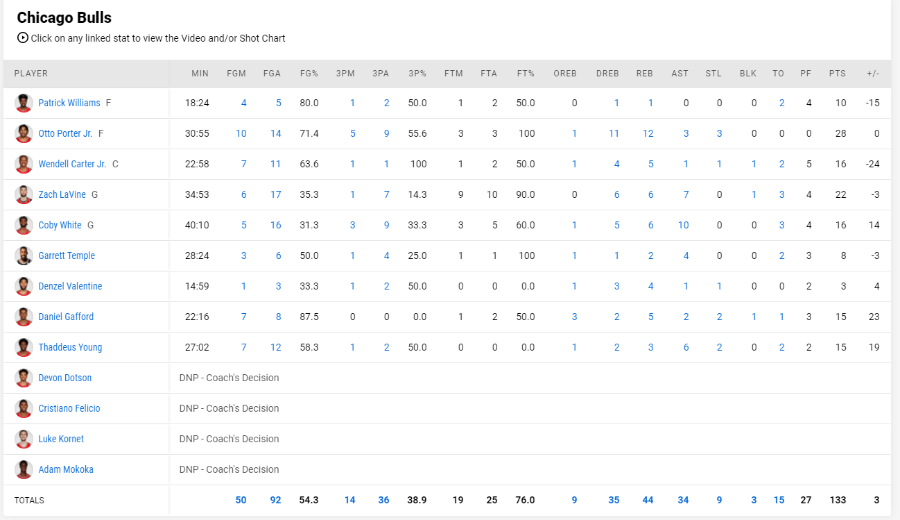
Task: Click Otto Porter Jr.'s headshot icon
Action: [24, 133]
